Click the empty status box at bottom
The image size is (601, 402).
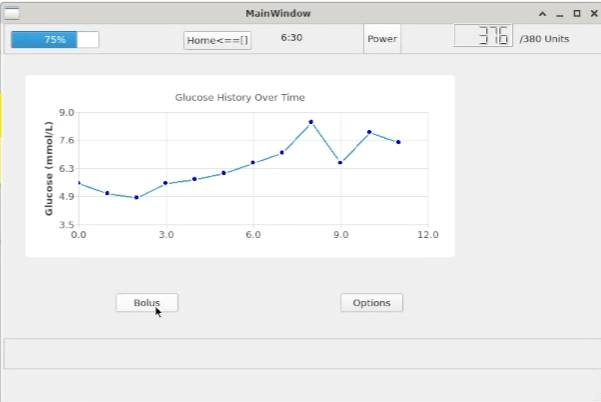(300, 354)
